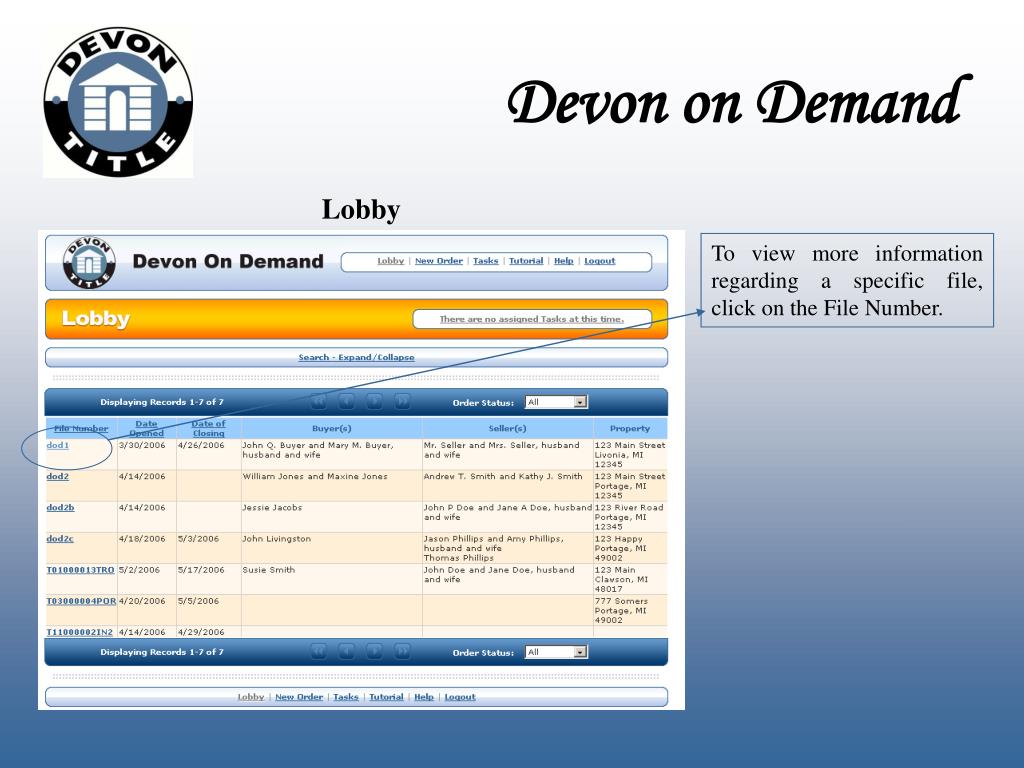Click the 'no assigned Tasks' notice link
Image resolution: width=1024 pixels, height=768 pixels.
[x=532, y=319]
